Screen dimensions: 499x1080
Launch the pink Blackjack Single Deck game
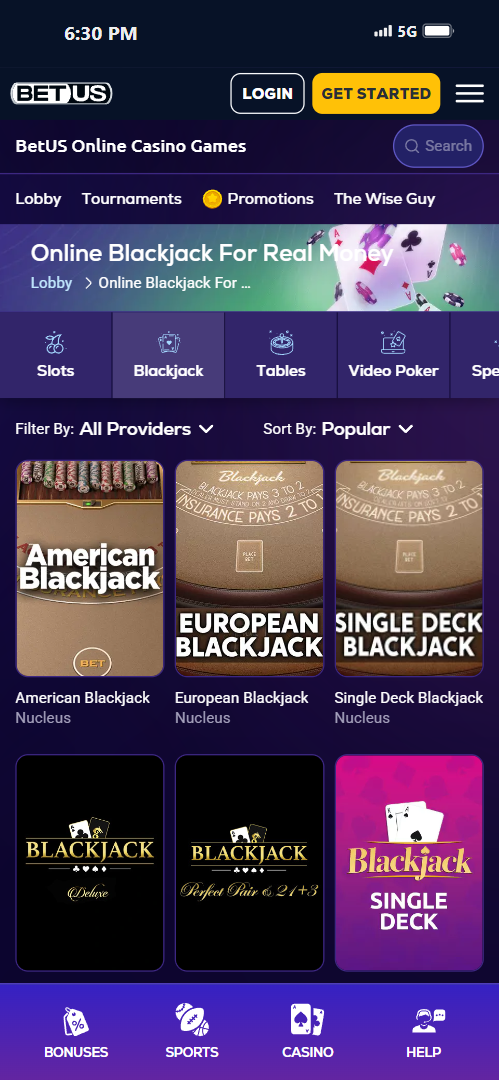coord(409,863)
